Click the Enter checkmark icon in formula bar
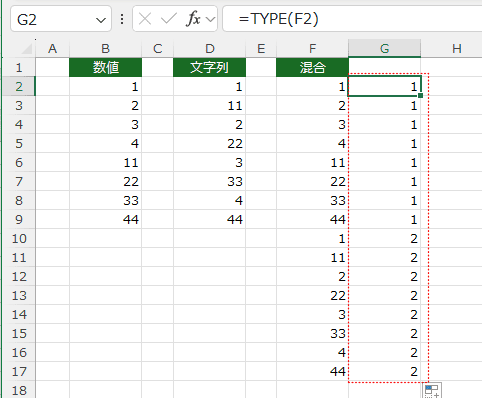This screenshot has width=482, height=398. pos(168,19)
